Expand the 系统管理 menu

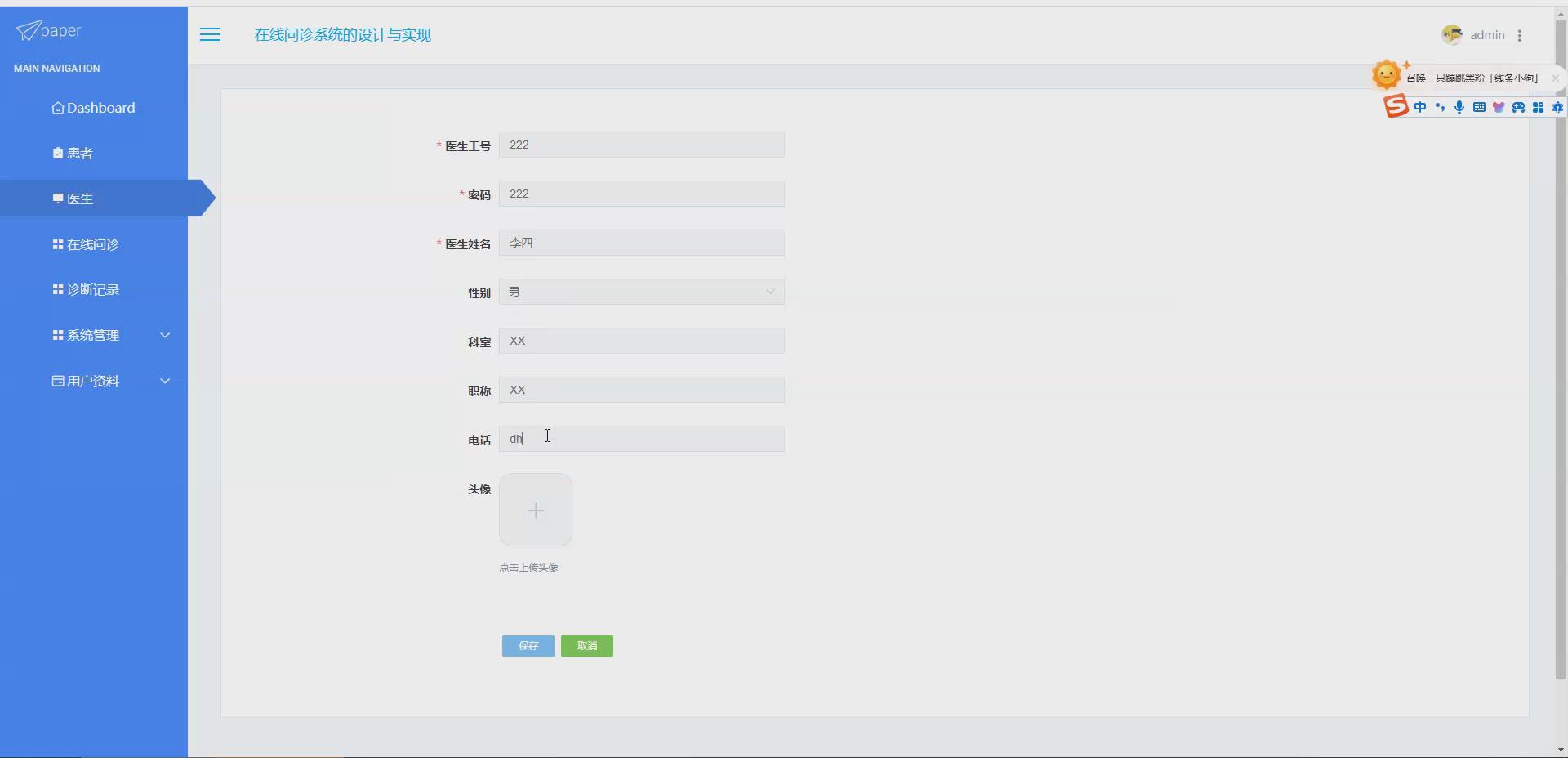pos(95,335)
